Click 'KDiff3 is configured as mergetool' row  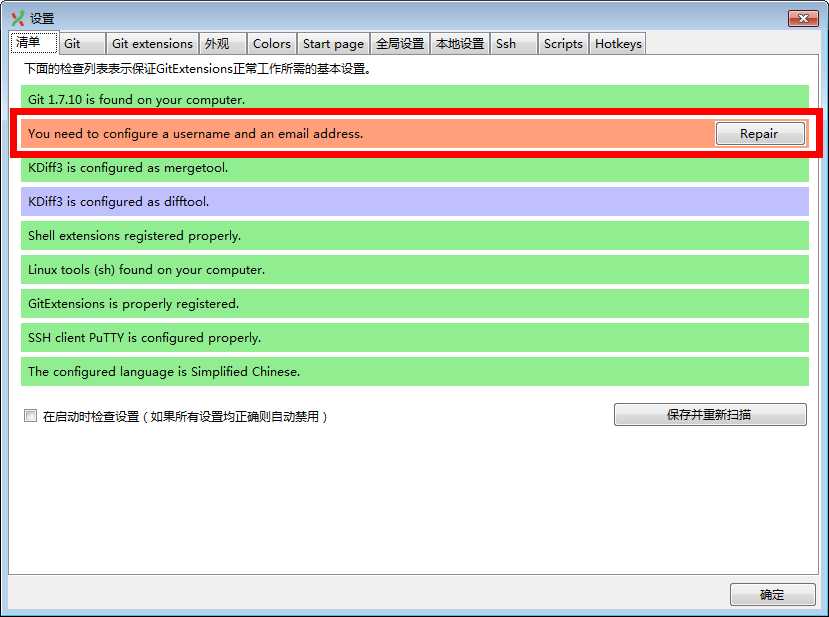point(414,168)
